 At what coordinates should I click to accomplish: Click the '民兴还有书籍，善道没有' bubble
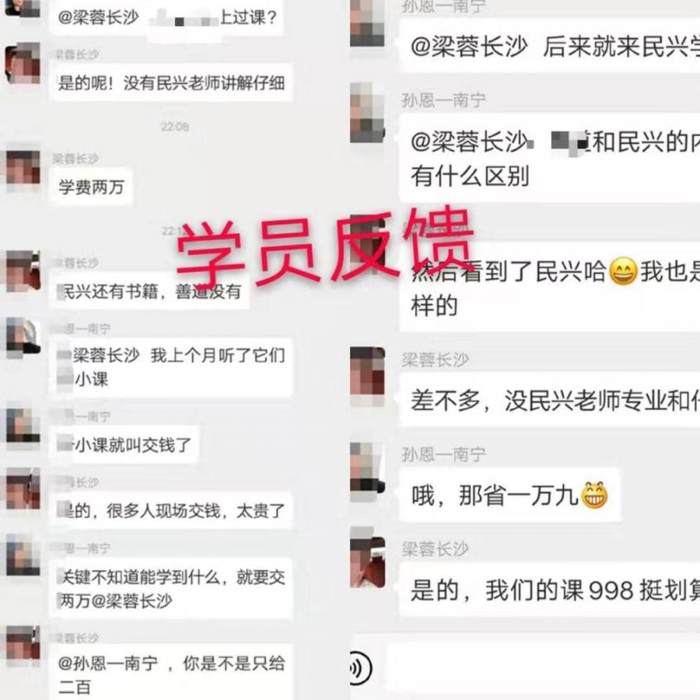(x=149, y=291)
